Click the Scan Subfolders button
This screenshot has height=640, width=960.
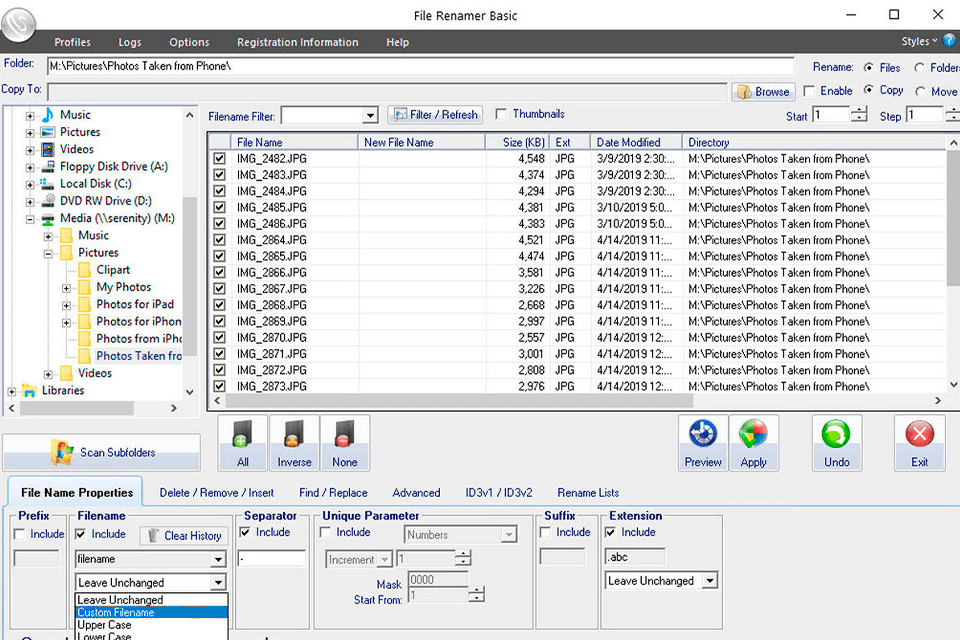click(x=101, y=452)
